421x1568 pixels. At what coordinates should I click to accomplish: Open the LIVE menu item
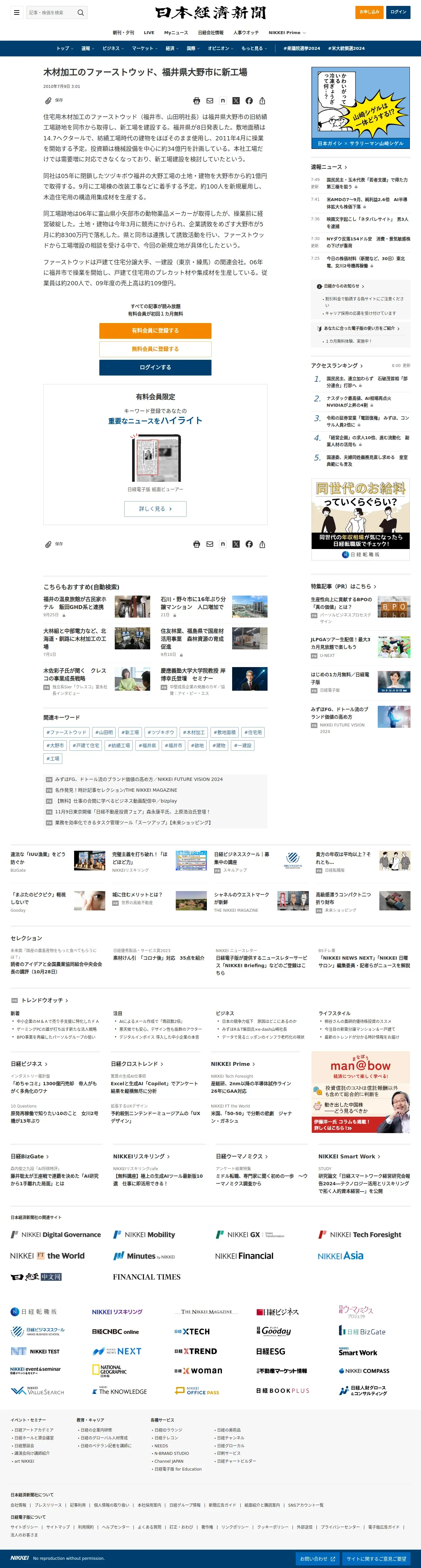point(149,33)
